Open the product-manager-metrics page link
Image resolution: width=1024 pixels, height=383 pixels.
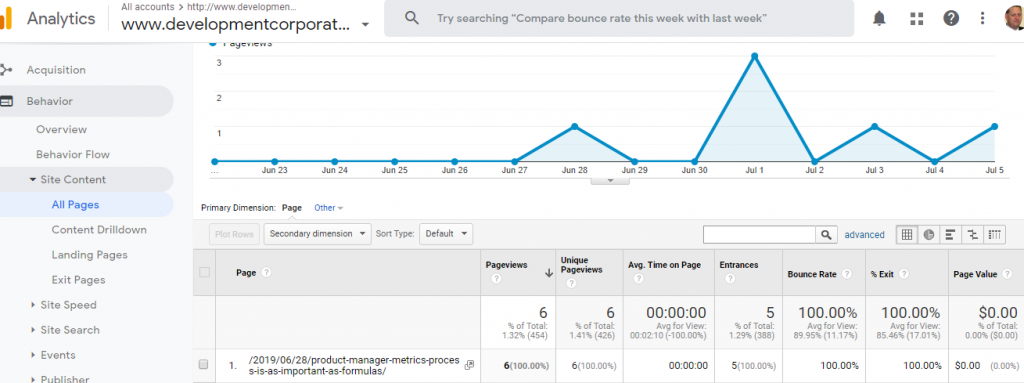click(x=355, y=366)
